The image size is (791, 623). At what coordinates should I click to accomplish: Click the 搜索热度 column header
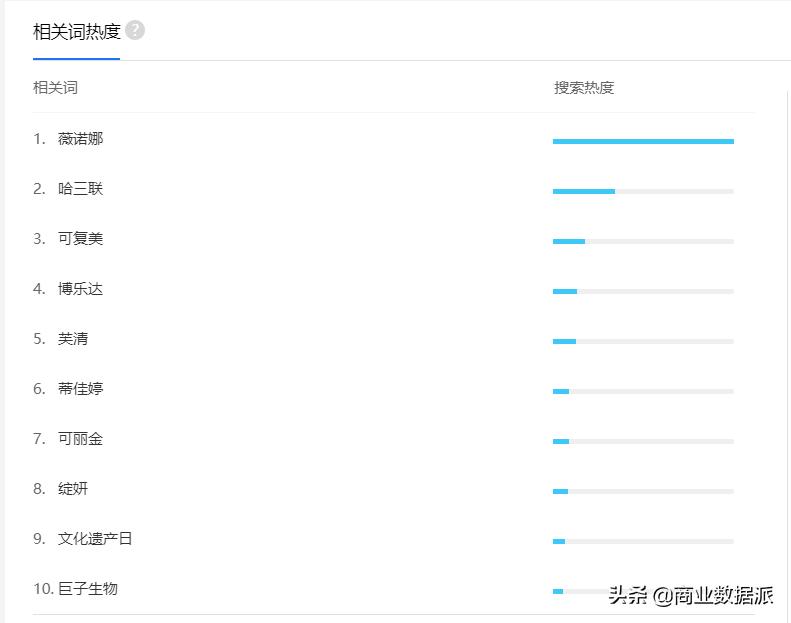[x=584, y=88]
